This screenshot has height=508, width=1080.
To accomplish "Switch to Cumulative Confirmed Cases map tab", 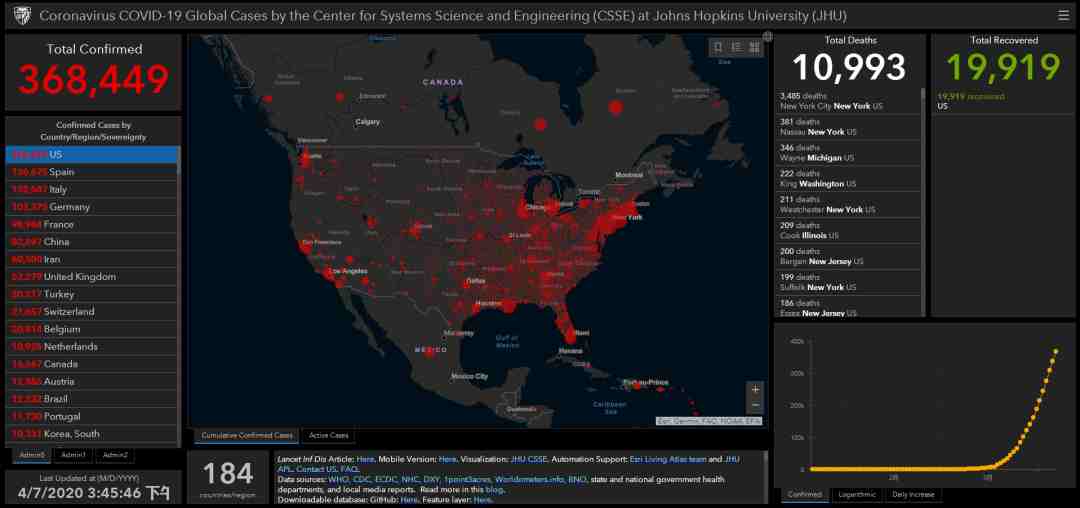I will tap(247, 436).
